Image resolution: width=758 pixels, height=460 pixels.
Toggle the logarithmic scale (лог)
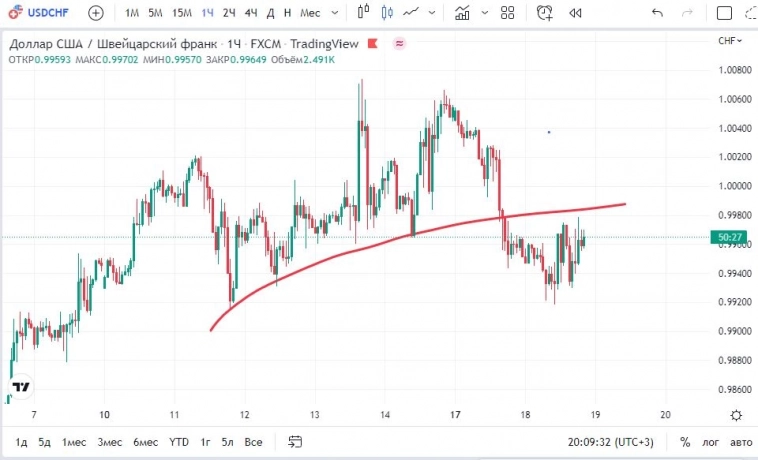coord(711,442)
